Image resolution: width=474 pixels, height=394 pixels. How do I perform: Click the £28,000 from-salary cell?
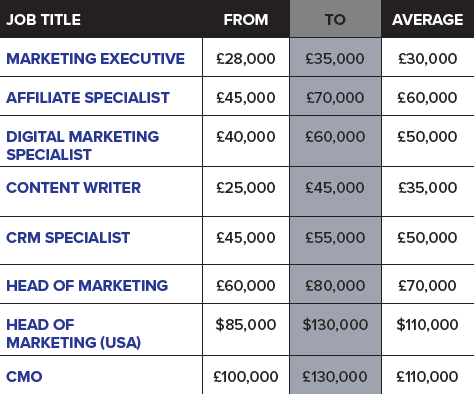[x=246, y=59]
